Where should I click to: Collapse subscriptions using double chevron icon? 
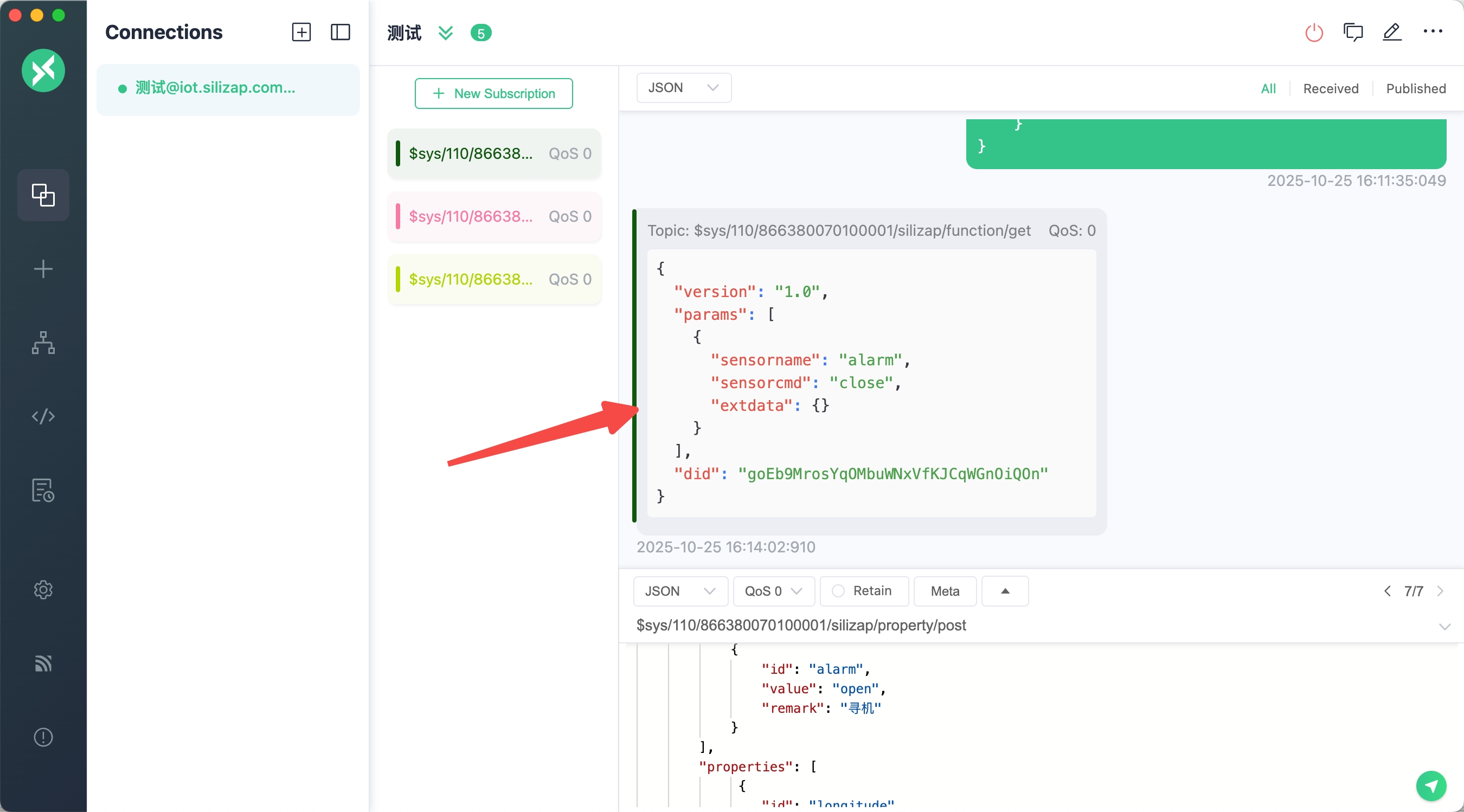446,33
